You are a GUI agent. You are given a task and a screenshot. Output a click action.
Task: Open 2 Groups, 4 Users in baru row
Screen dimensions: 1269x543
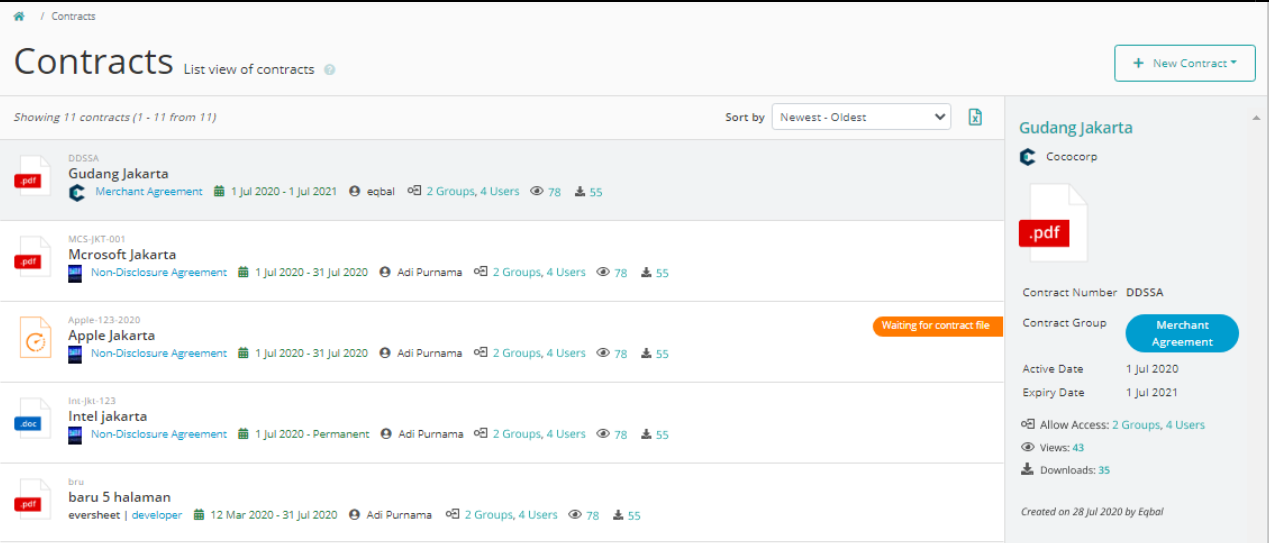coord(511,516)
